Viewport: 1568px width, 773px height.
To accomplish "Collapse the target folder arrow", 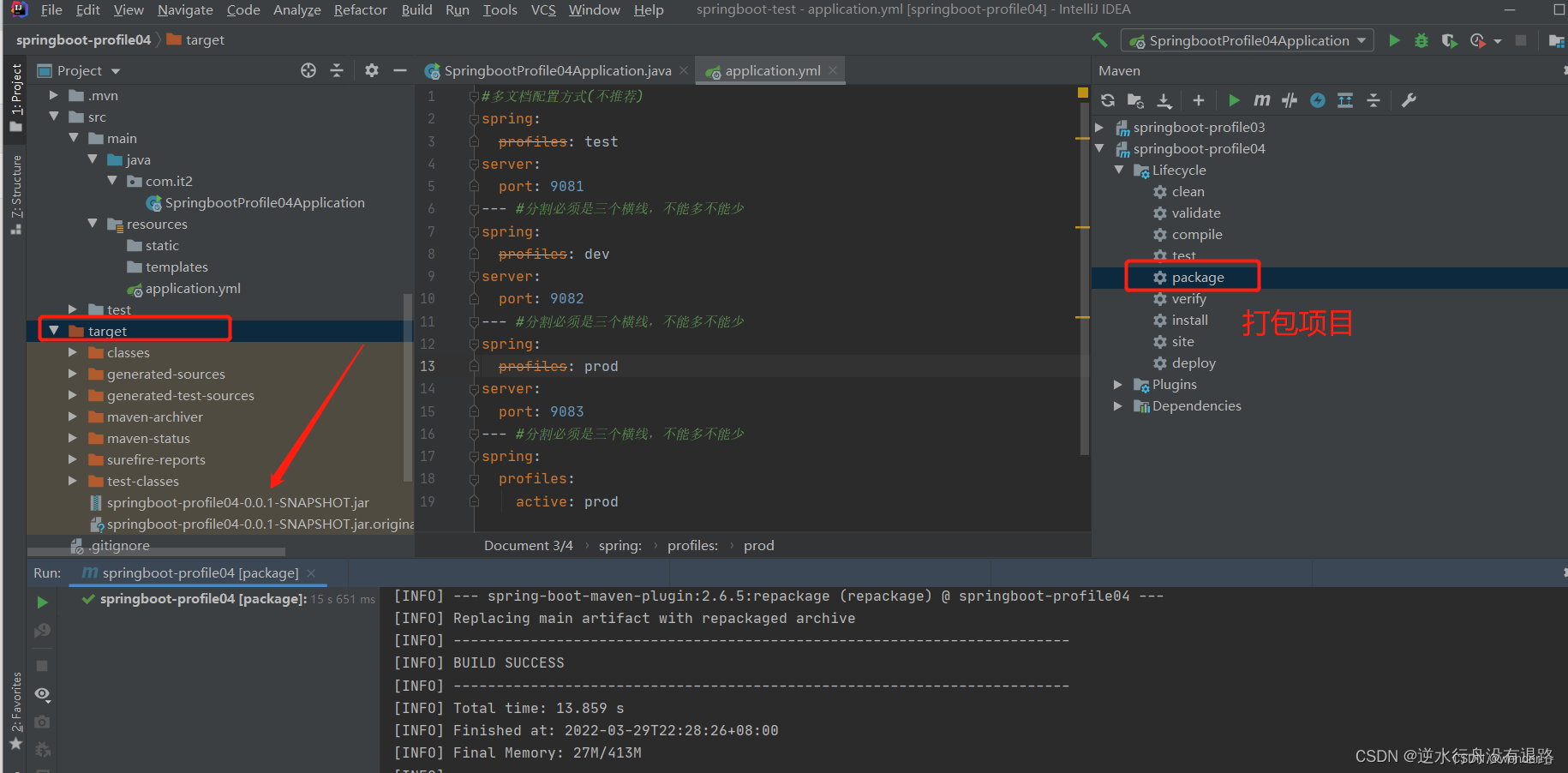I will coord(53,331).
